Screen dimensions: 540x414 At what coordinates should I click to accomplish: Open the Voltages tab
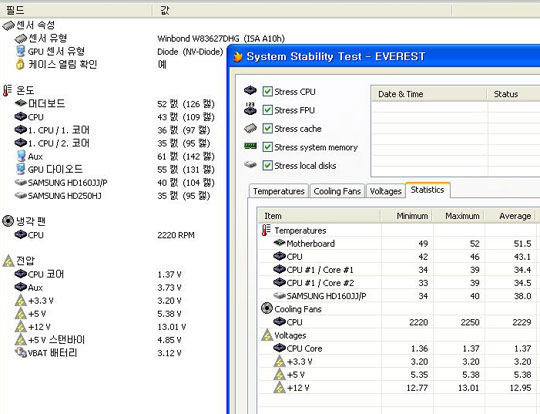point(385,191)
